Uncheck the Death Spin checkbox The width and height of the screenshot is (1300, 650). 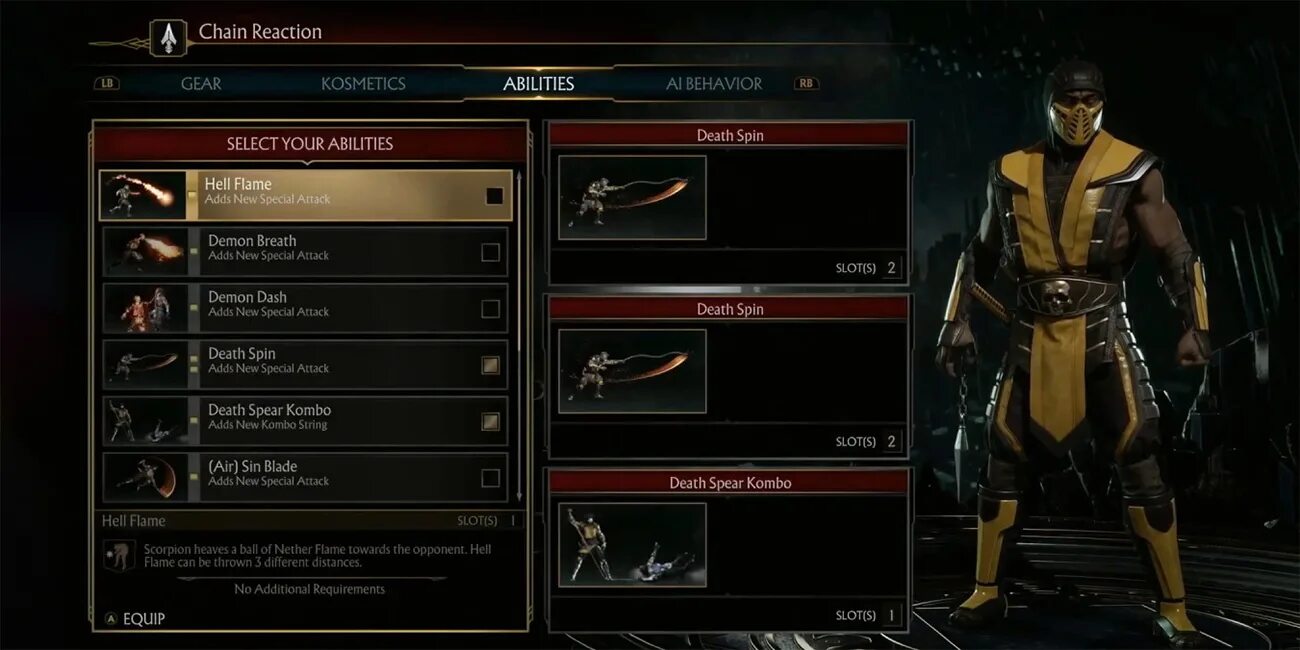[490, 365]
